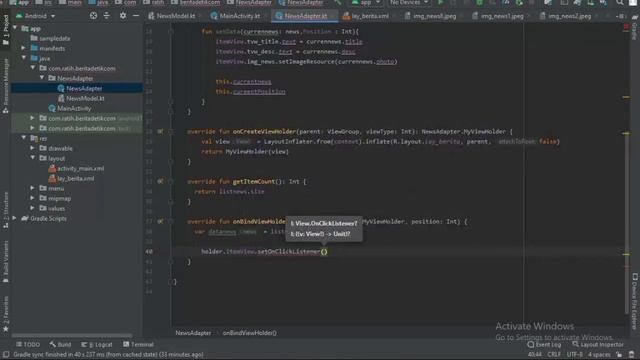Click the Debug app bug icon
Viewport: 640px width, 360px height.
pyautogui.click(x=480, y=2)
